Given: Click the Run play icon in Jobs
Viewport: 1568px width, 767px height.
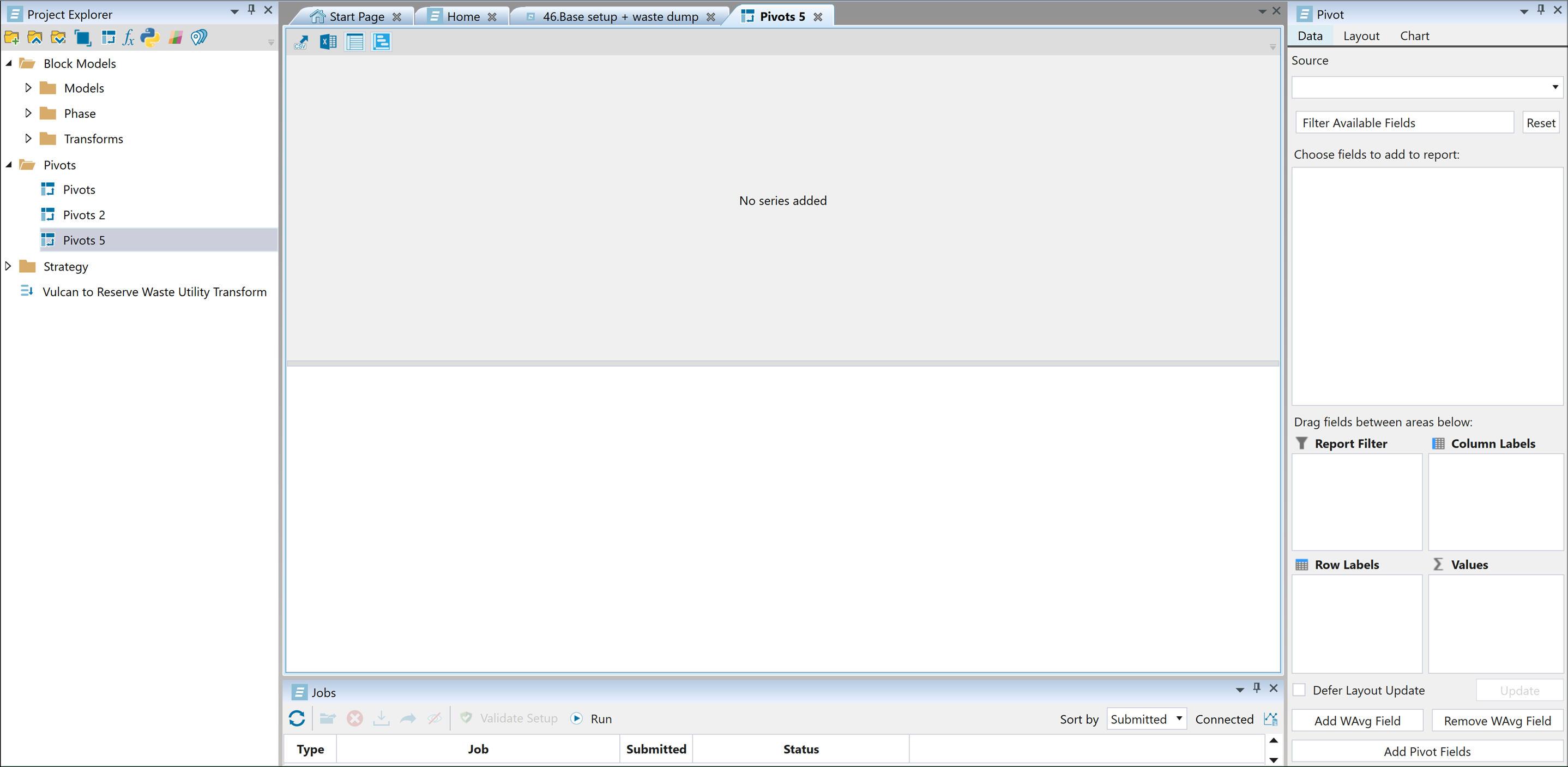Looking at the screenshot, I should coord(576,718).
